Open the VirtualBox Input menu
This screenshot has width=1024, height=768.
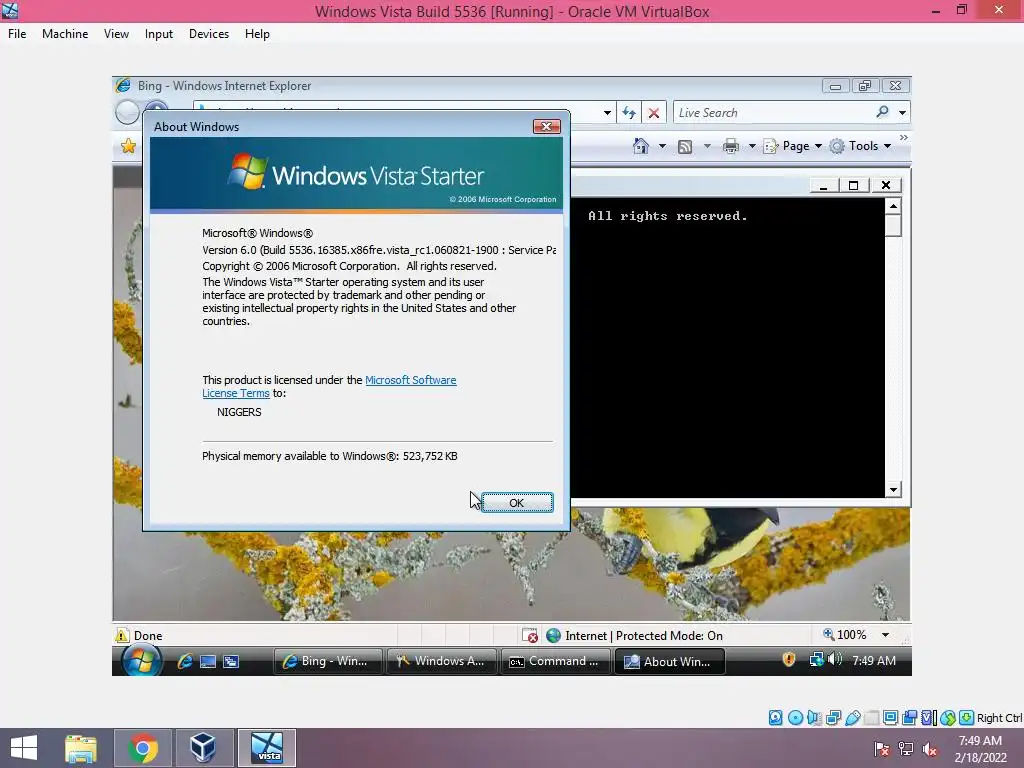click(x=159, y=34)
